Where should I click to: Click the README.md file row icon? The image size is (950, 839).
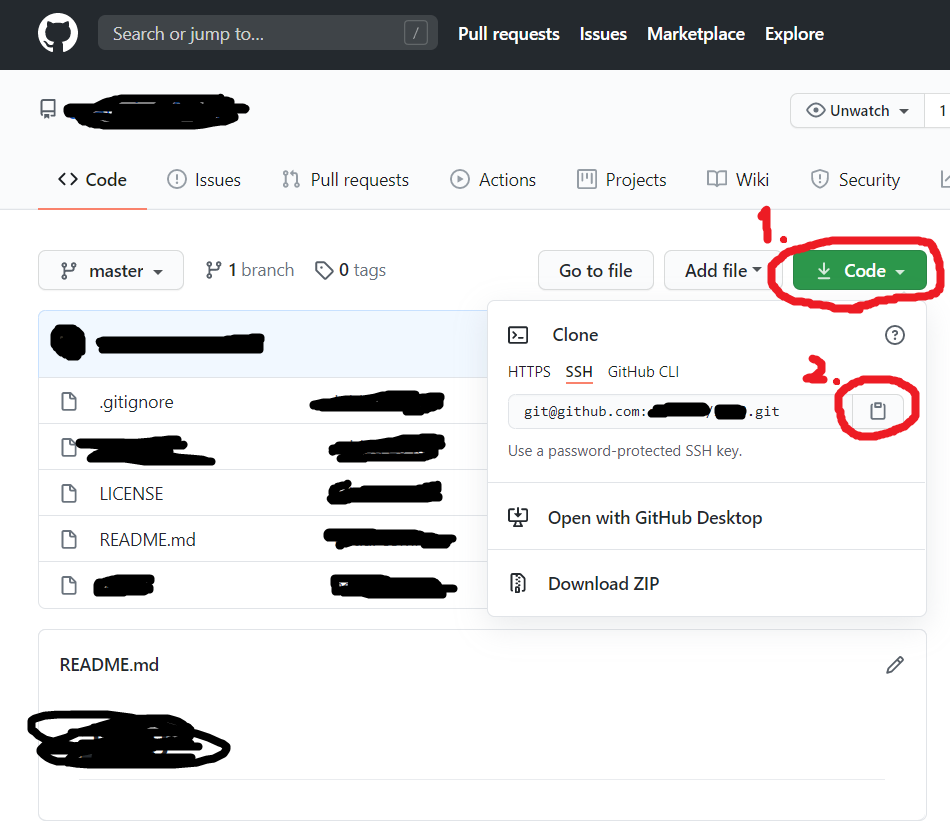click(69, 539)
